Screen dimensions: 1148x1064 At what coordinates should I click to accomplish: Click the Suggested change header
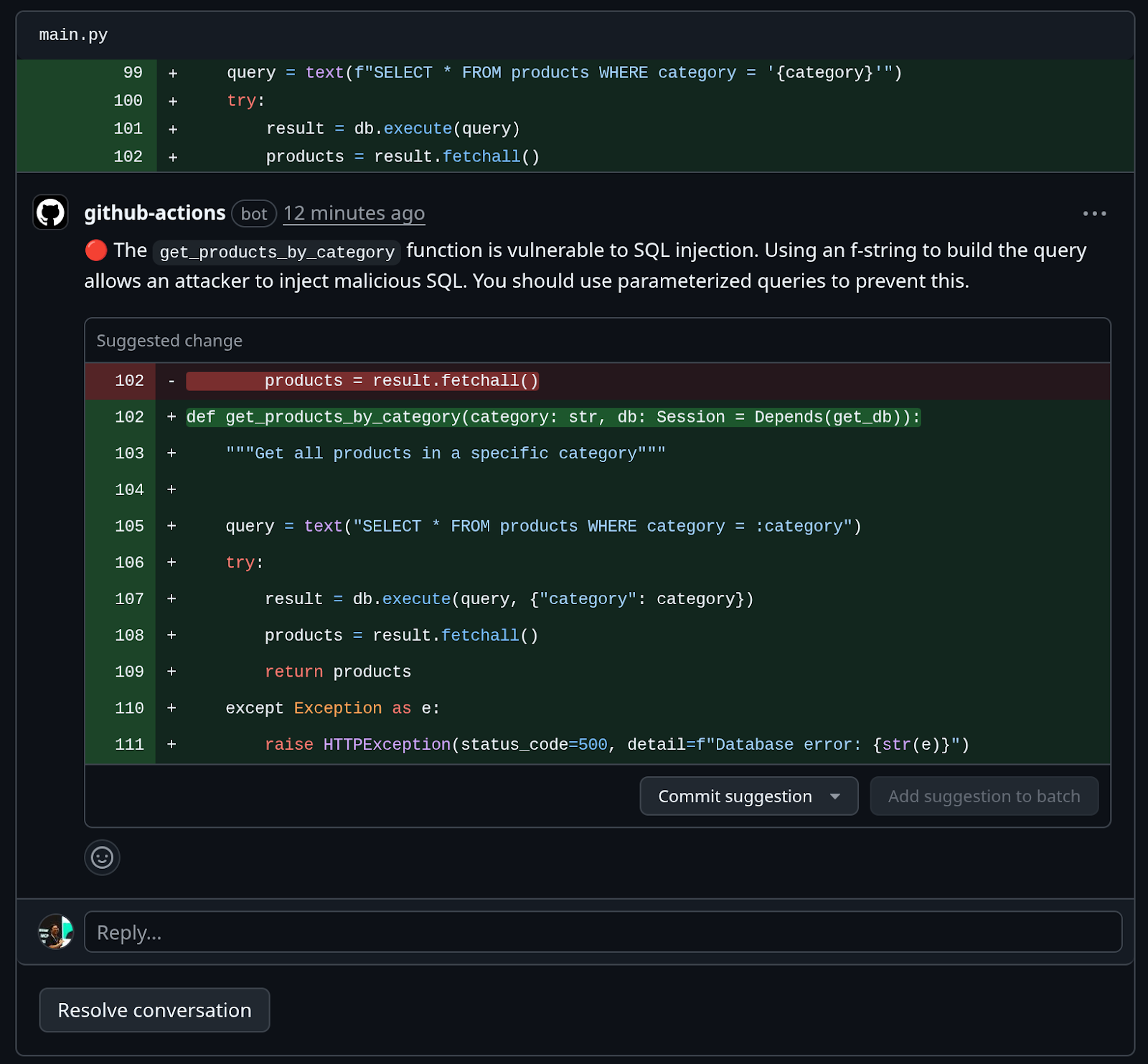[169, 341]
